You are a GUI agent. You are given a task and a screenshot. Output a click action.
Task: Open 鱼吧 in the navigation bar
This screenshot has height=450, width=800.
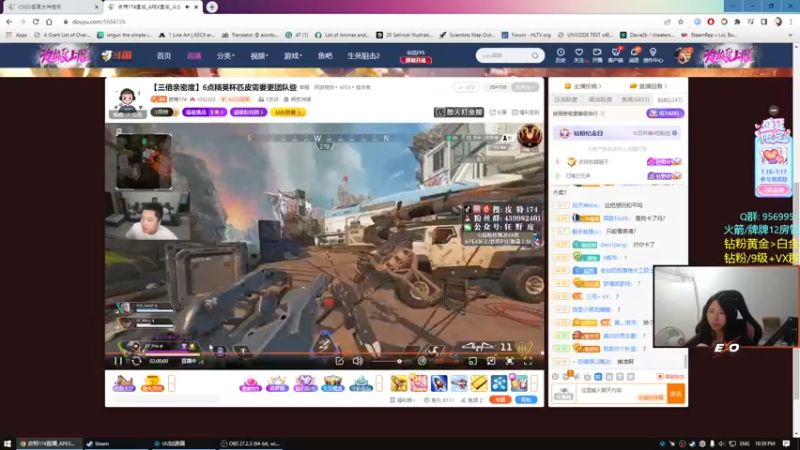(x=324, y=56)
